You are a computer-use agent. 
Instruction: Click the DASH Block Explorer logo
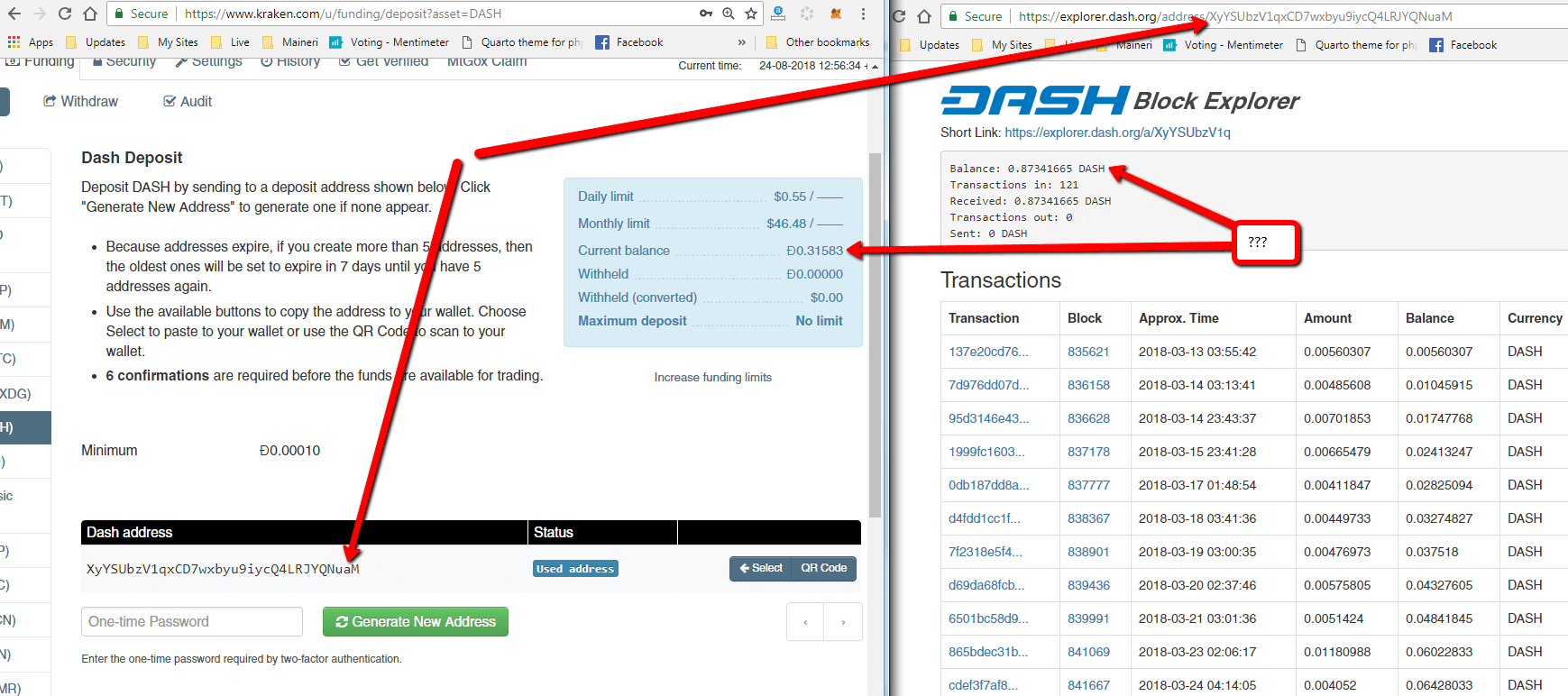pos(1120,100)
